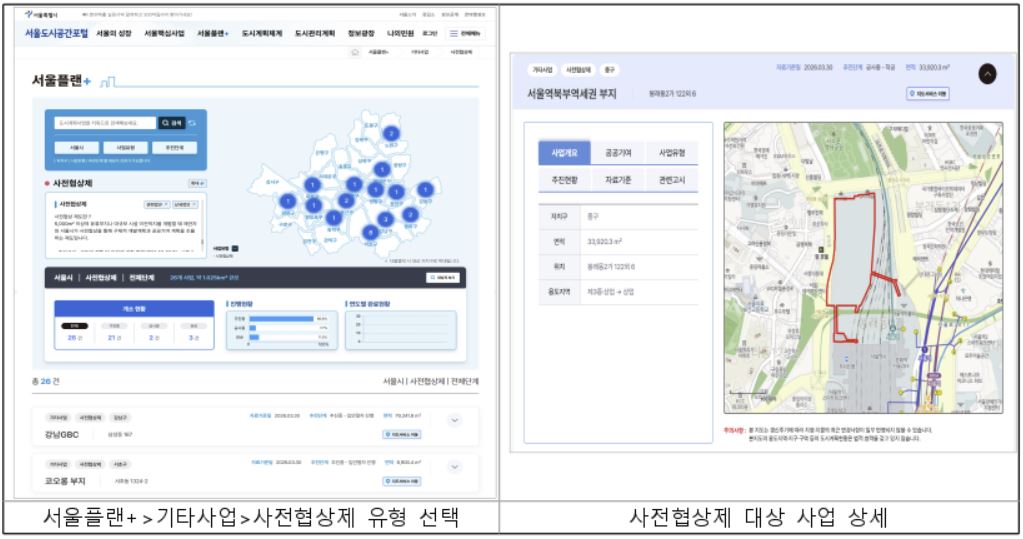Click the 서울역북부역세권 부지 title
The image size is (1023, 539).
[x=572, y=94]
